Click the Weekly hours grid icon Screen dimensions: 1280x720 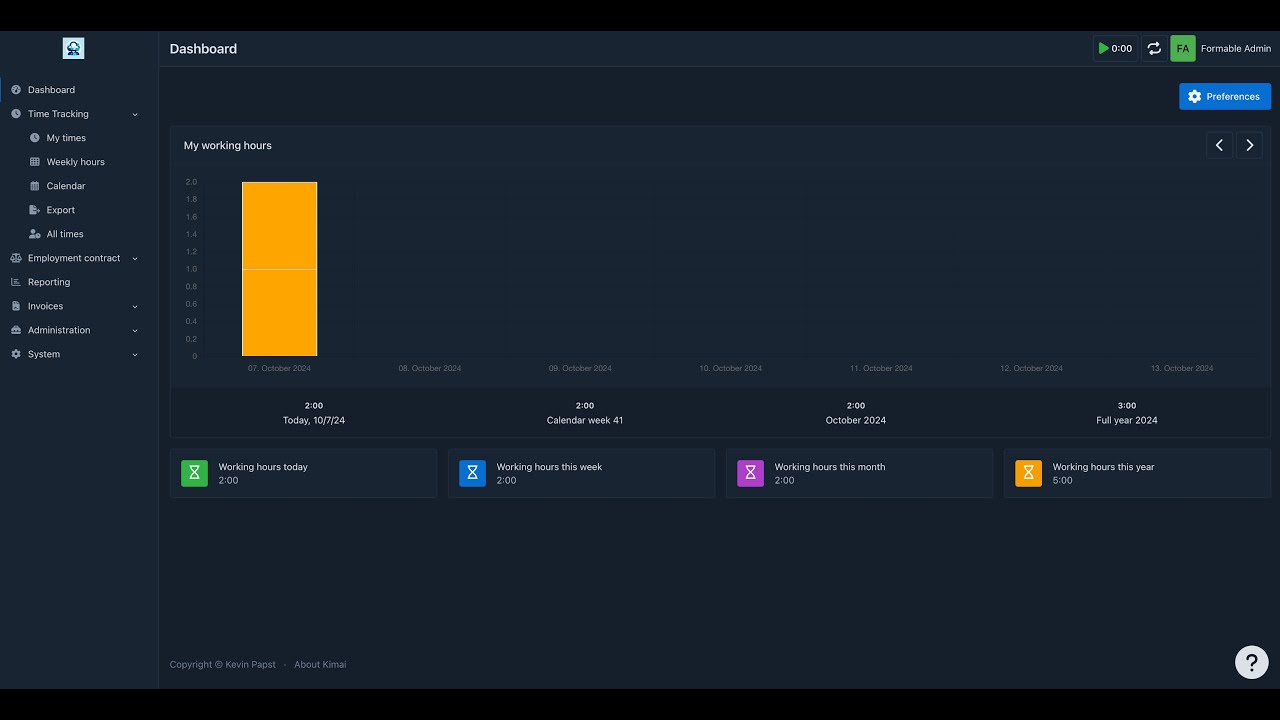[35, 162]
